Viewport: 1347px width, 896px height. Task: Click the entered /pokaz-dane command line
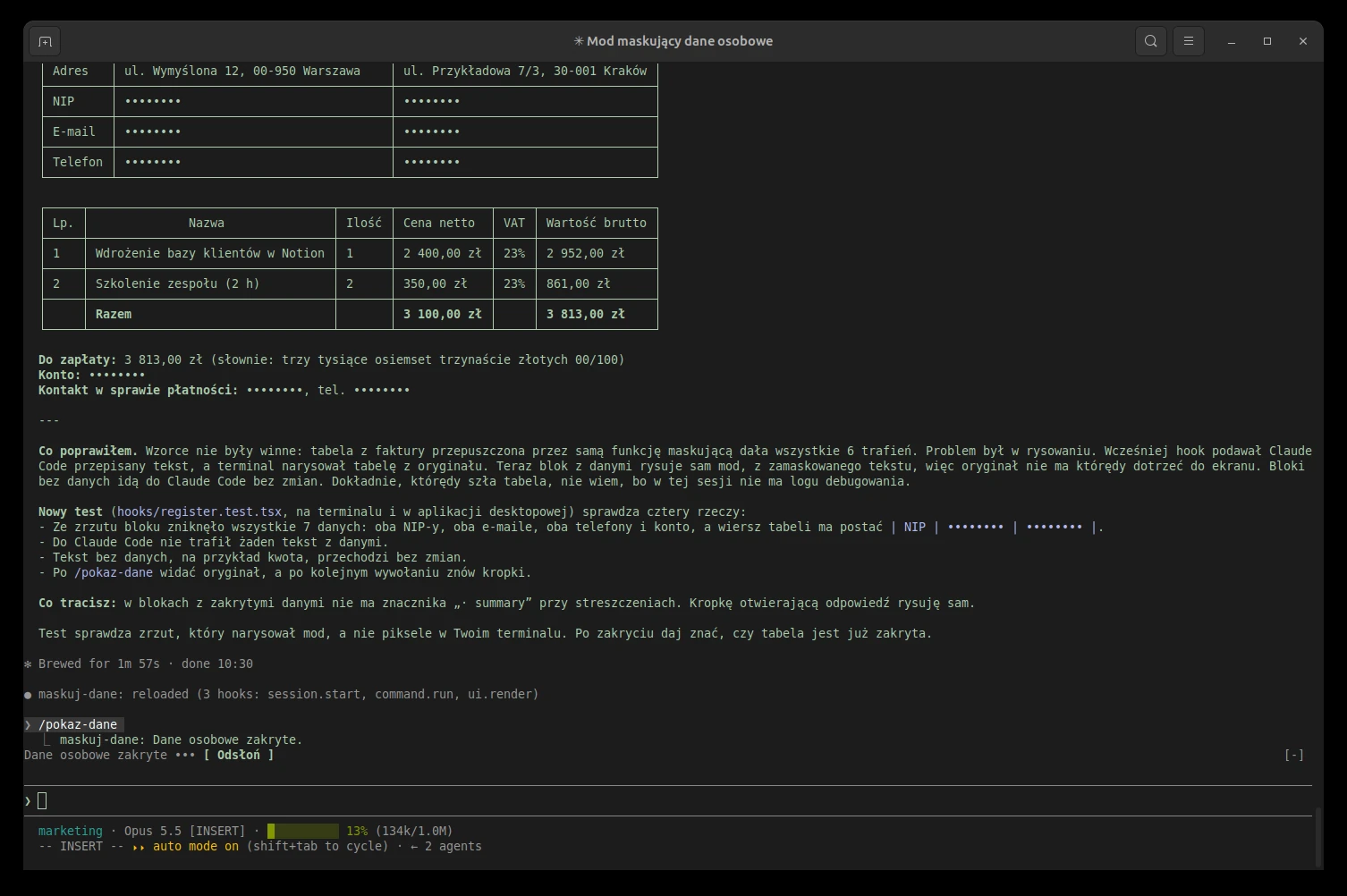74,724
